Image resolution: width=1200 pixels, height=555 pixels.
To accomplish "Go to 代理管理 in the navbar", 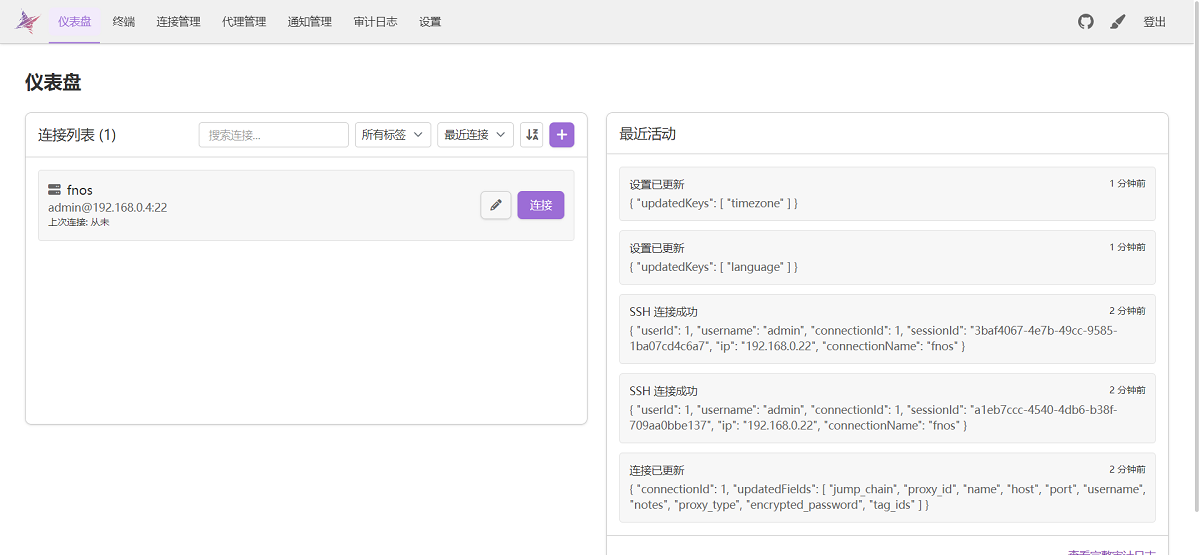I will click(x=244, y=22).
